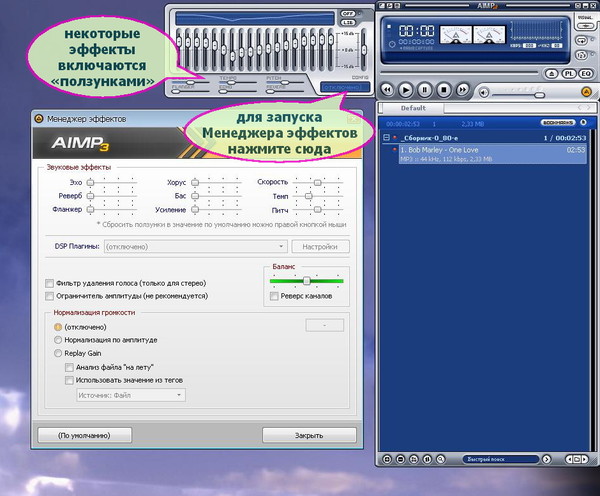Select the (отключено) normalization radio button
This screenshot has height=496, width=600.
[x=58, y=327]
